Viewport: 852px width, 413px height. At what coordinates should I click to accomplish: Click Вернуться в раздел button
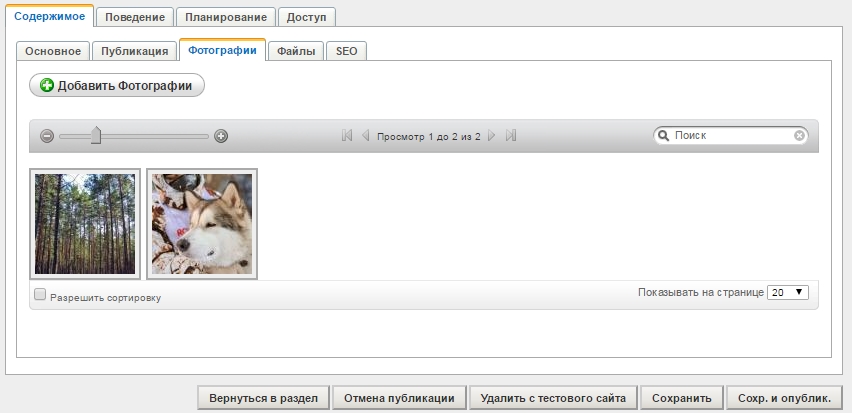[x=264, y=398]
